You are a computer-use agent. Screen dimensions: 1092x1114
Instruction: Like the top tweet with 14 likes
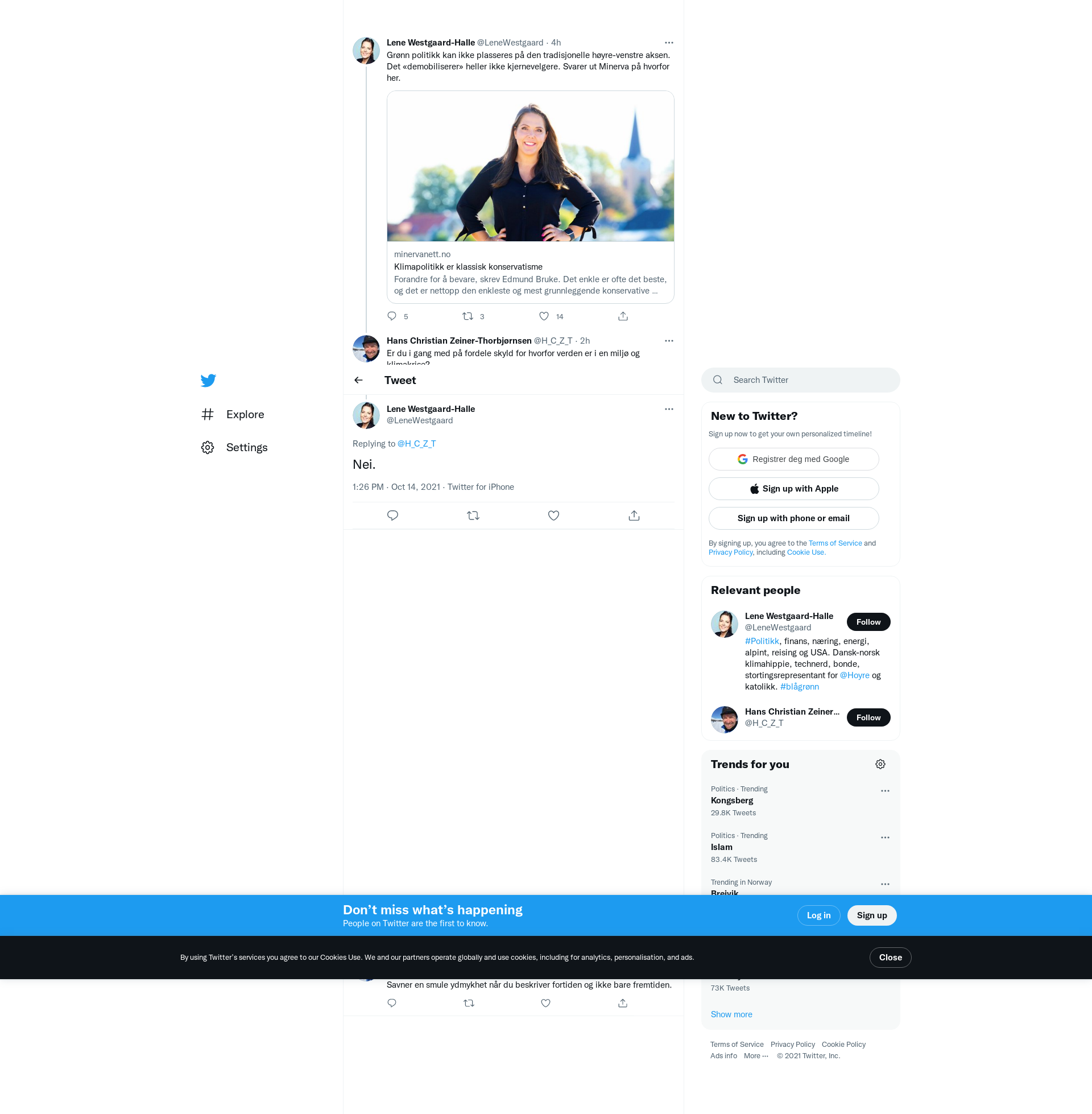544,316
